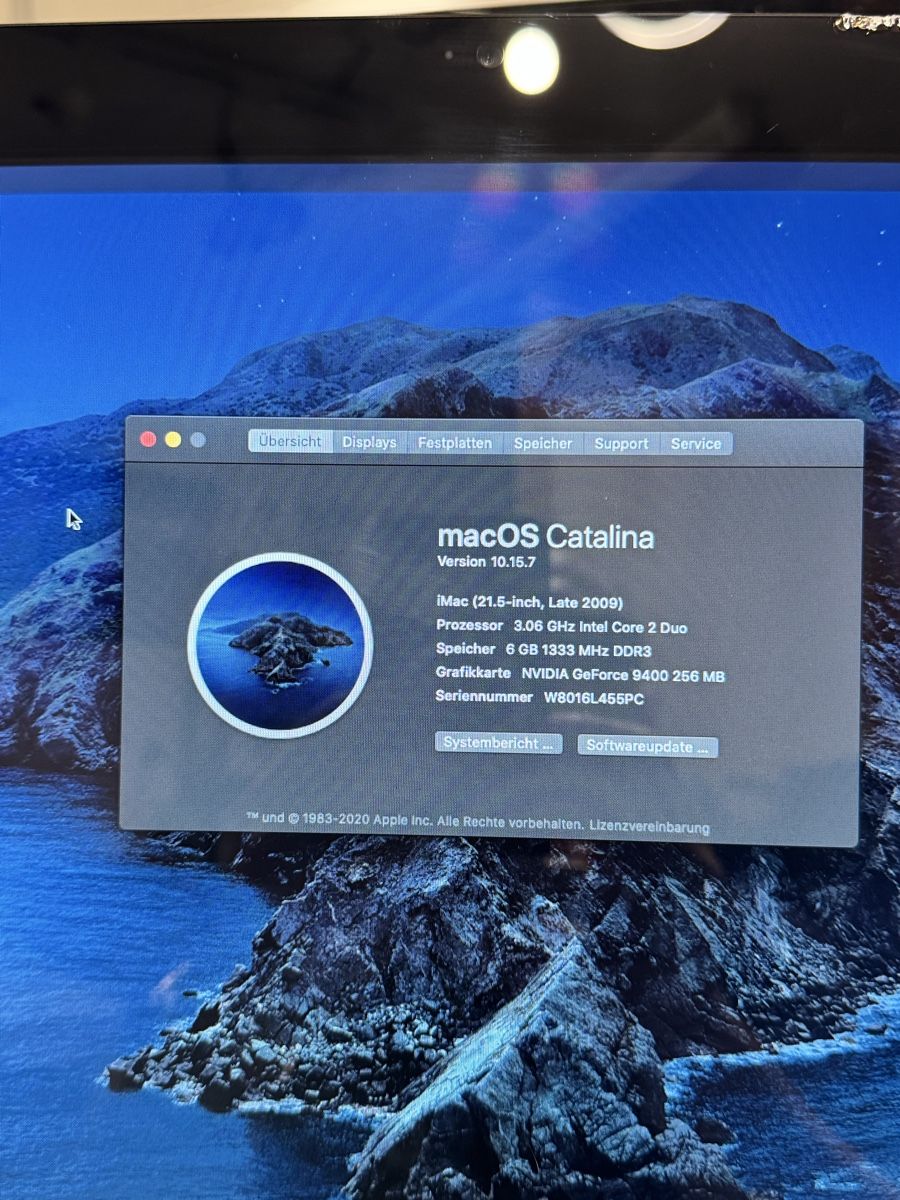Screen dimensions: 900x1200
Task: Close the About This Mac window
Action: pos(148,439)
